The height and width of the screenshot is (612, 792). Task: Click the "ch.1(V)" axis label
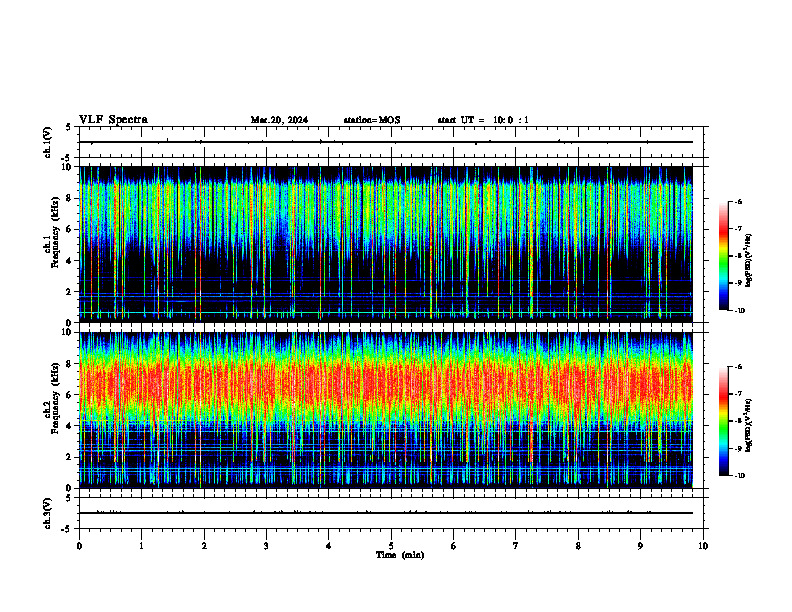[48, 142]
